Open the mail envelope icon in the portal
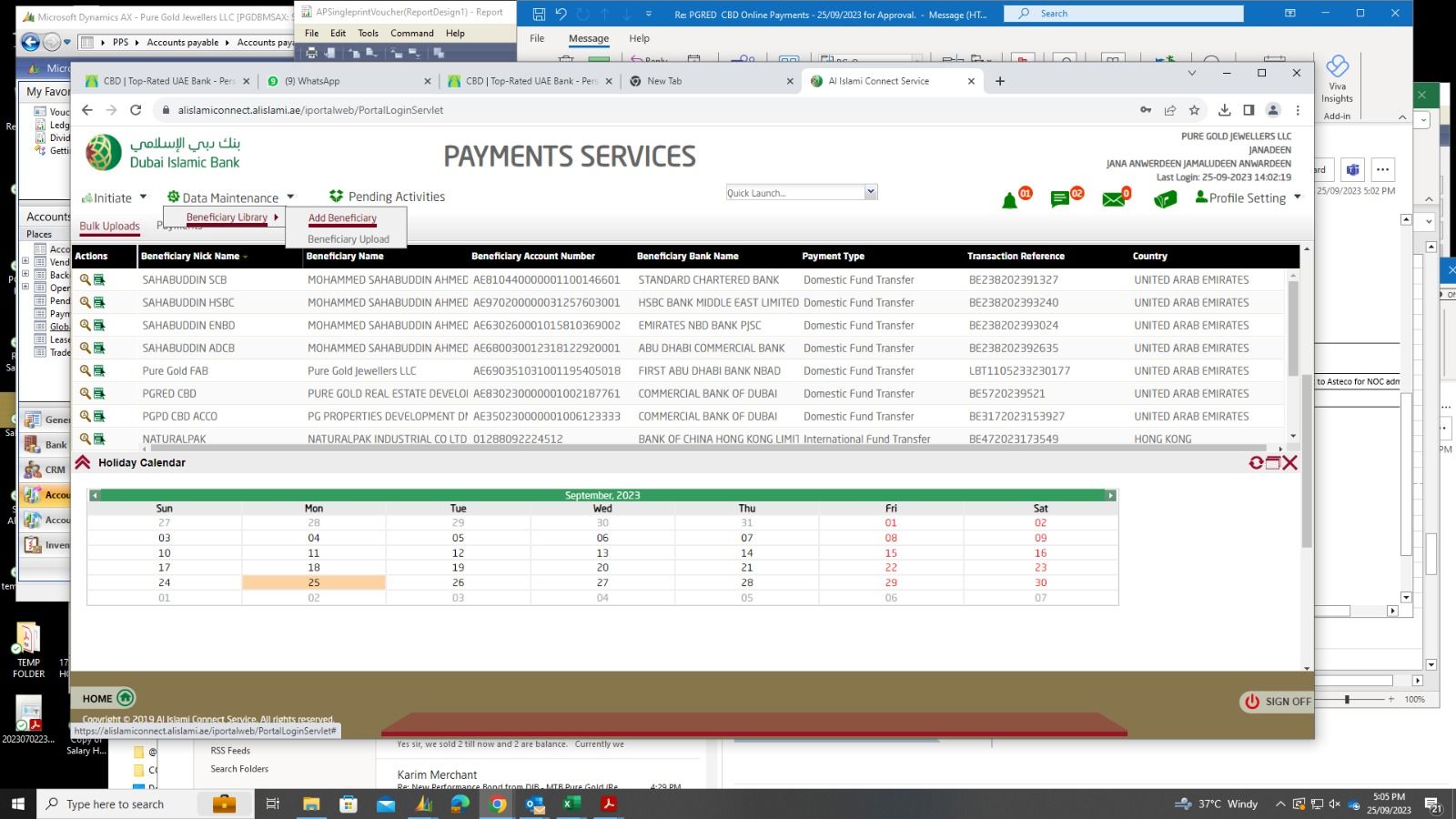 point(1113,199)
